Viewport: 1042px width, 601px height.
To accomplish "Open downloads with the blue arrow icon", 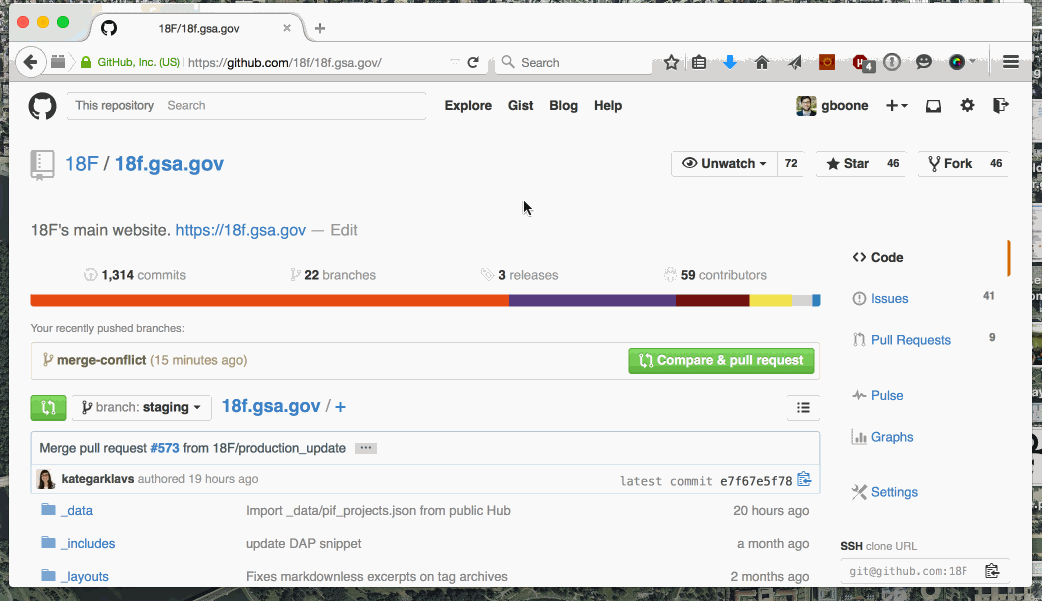I will point(730,62).
